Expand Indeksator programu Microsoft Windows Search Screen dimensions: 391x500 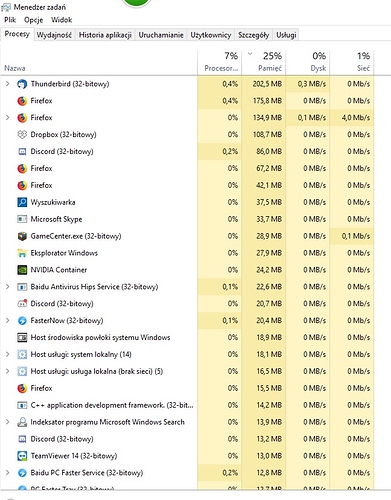pyautogui.click(x=8, y=422)
